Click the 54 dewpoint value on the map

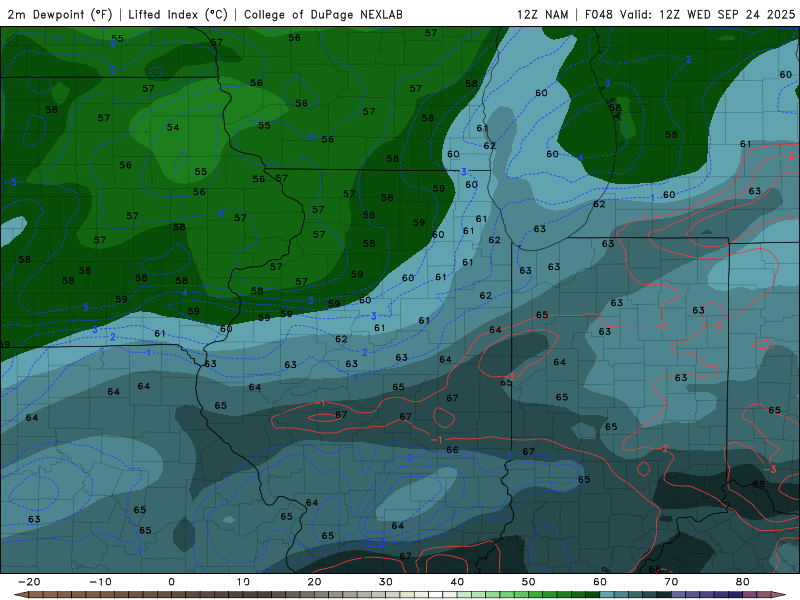pos(173,127)
